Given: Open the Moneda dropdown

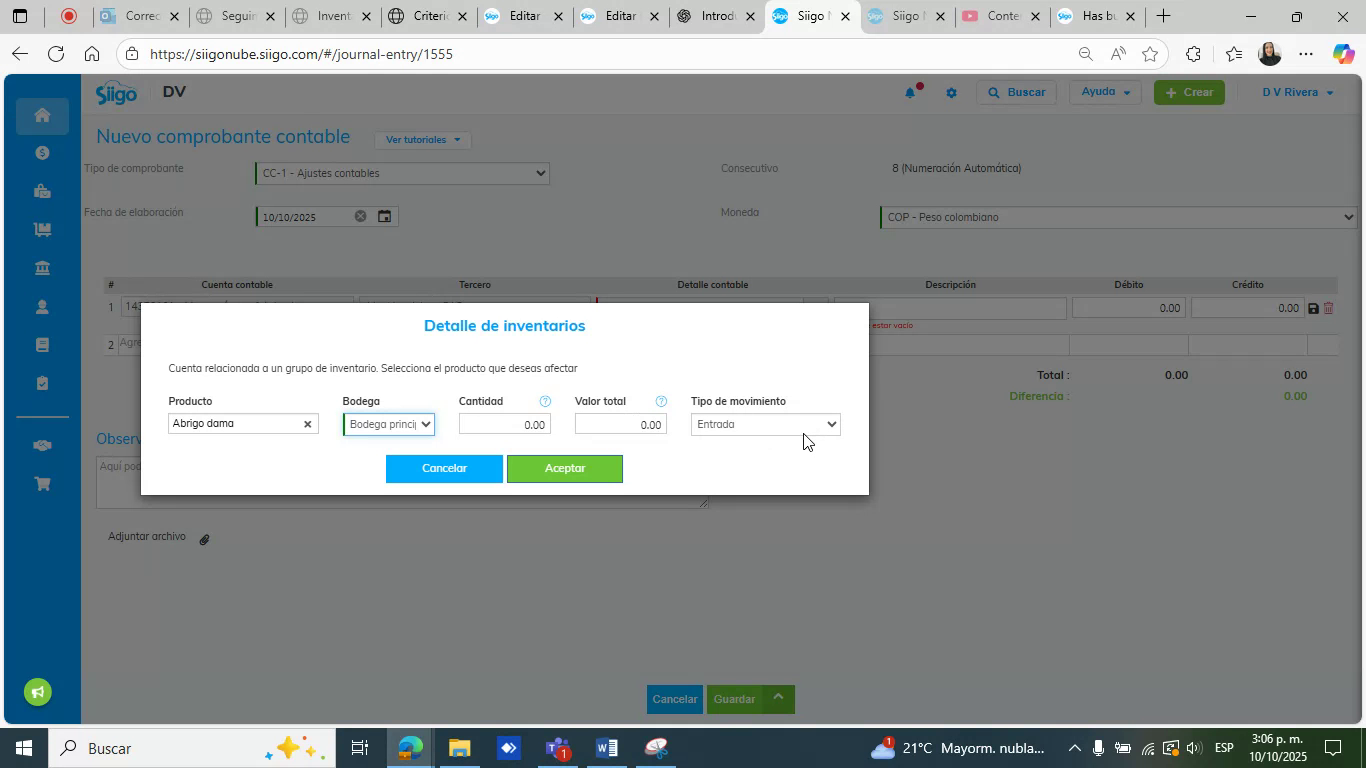Looking at the screenshot, I should (1118, 217).
